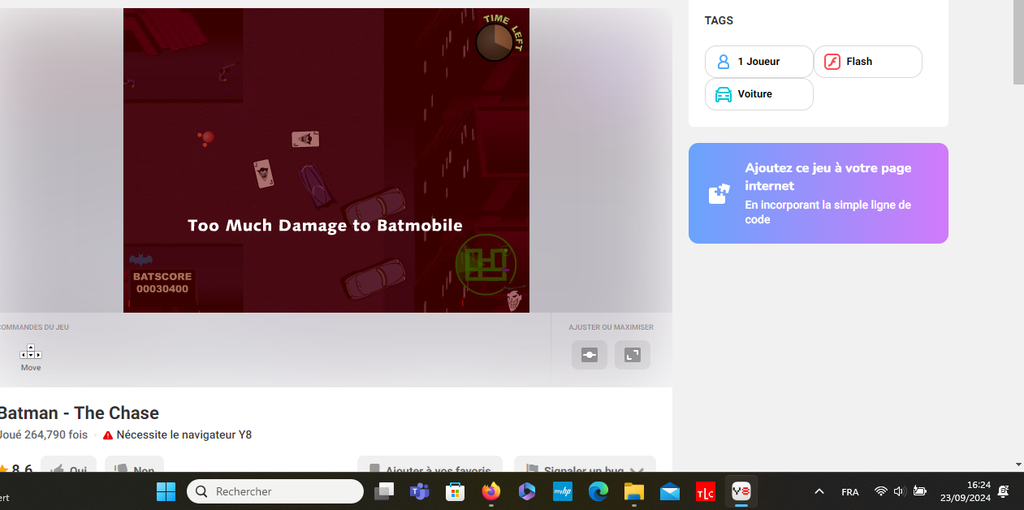The height and width of the screenshot is (510, 1024).
Task: Maximize the game to fullscreen
Action: [x=632, y=355]
